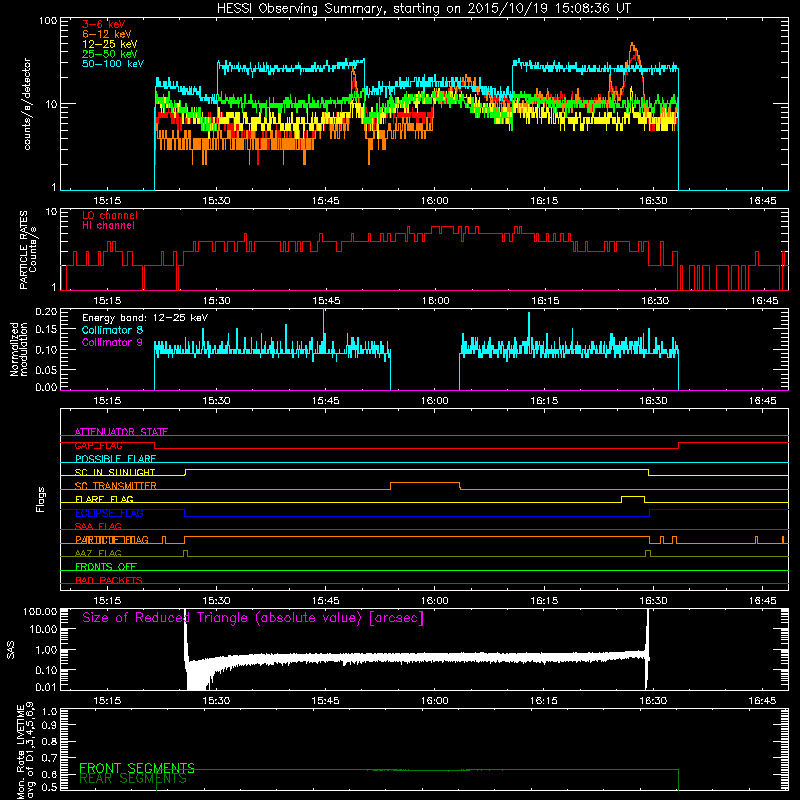Viewport: 800px width, 800px height.
Task: Click the FLARE_FLAG label
Action: pos(104,499)
